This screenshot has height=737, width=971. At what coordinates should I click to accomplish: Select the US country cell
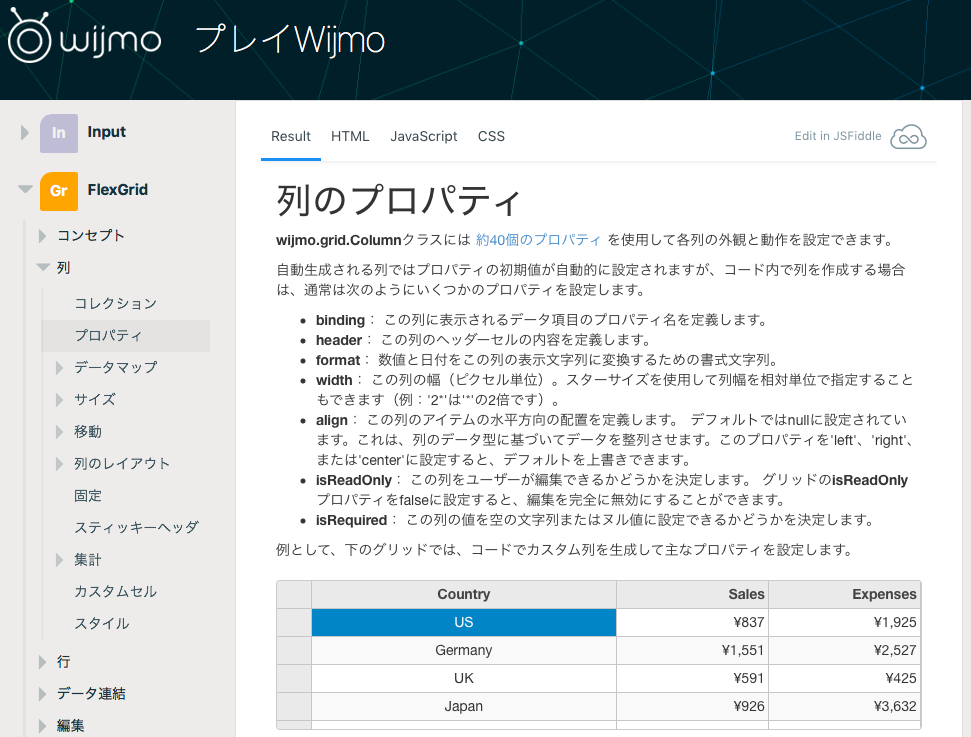point(464,622)
